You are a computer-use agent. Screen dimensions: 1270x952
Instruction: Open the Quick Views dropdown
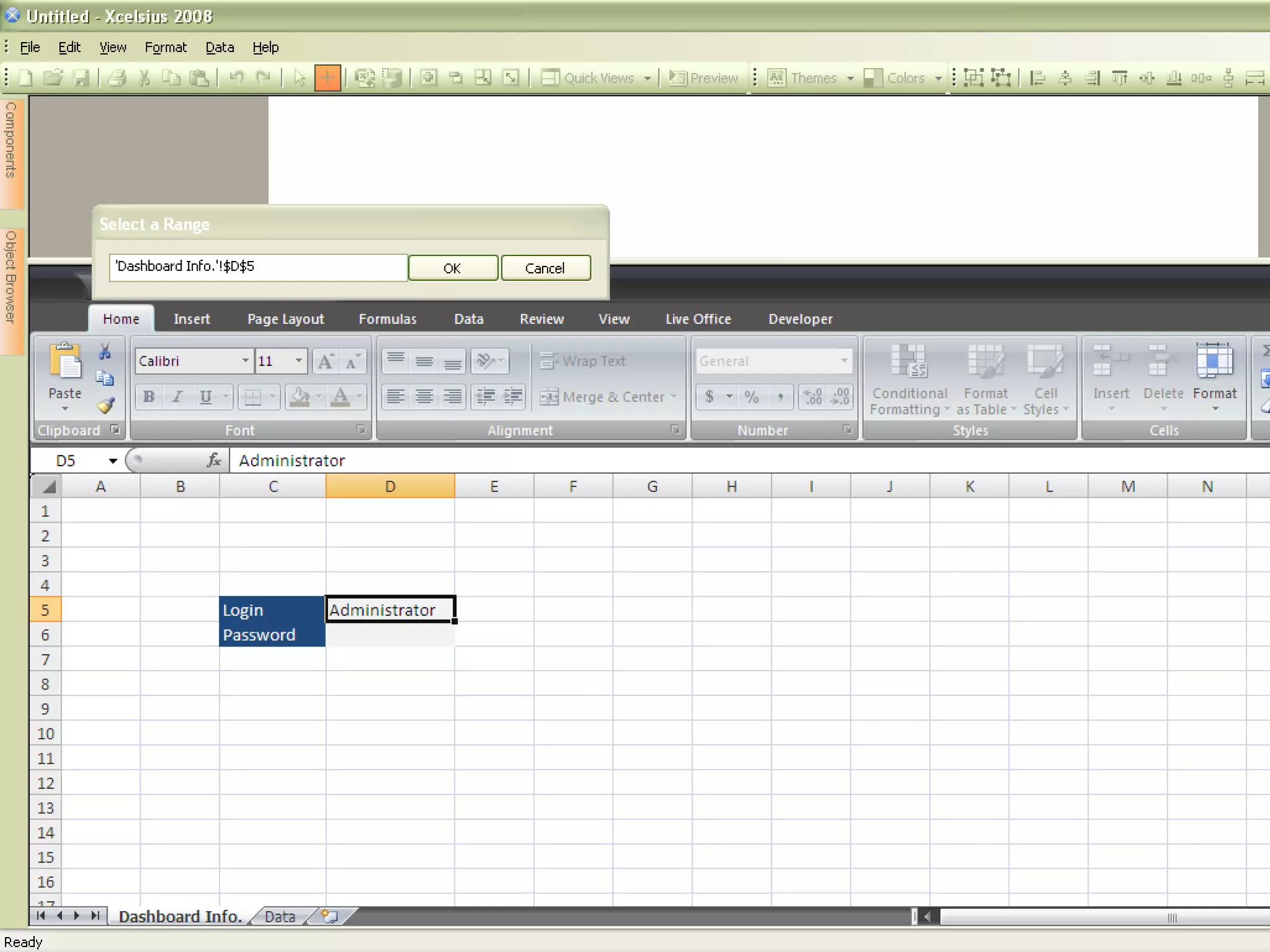(x=647, y=78)
